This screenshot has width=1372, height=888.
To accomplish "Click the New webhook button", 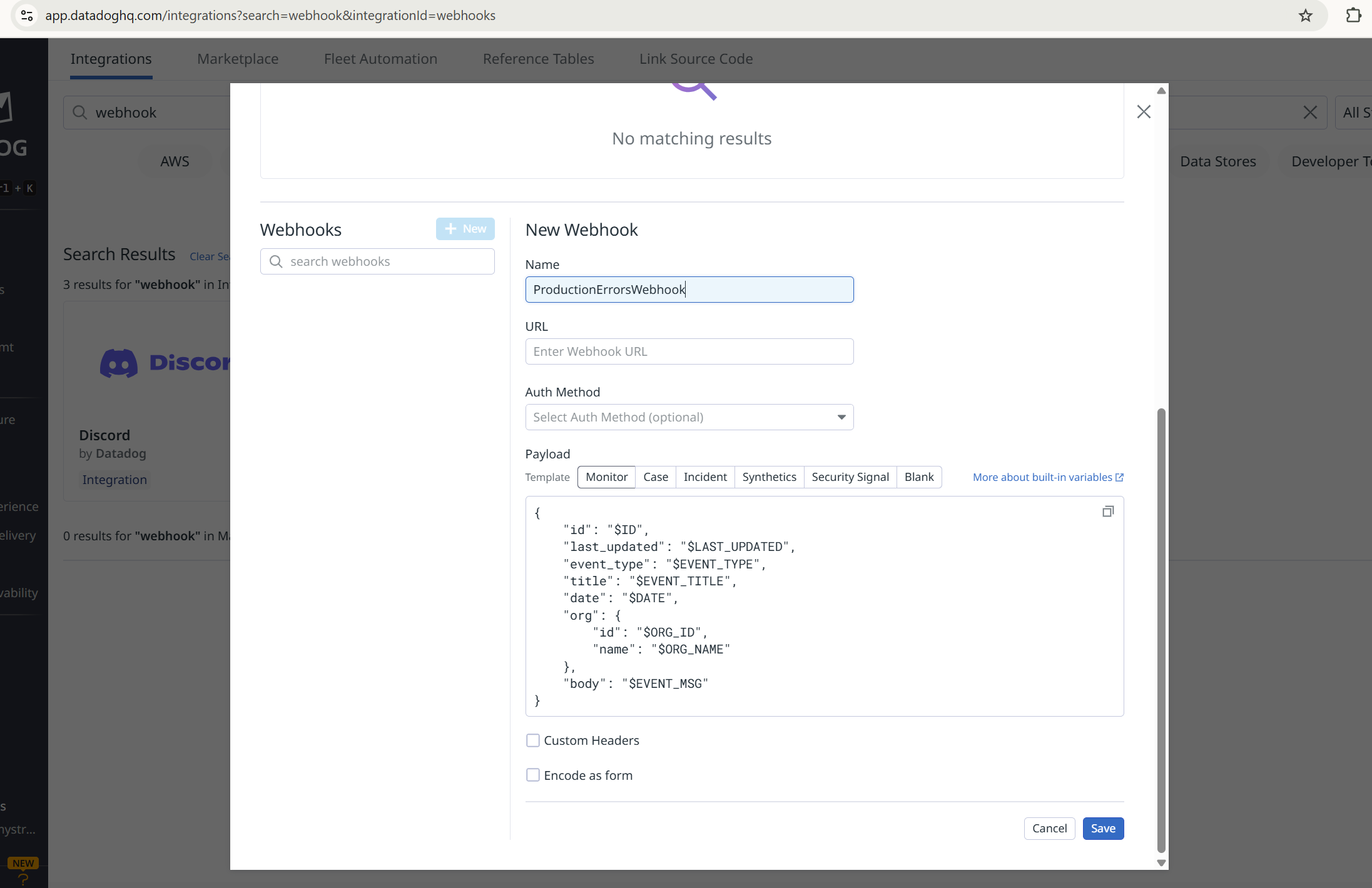I will click(x=465, y=229).
